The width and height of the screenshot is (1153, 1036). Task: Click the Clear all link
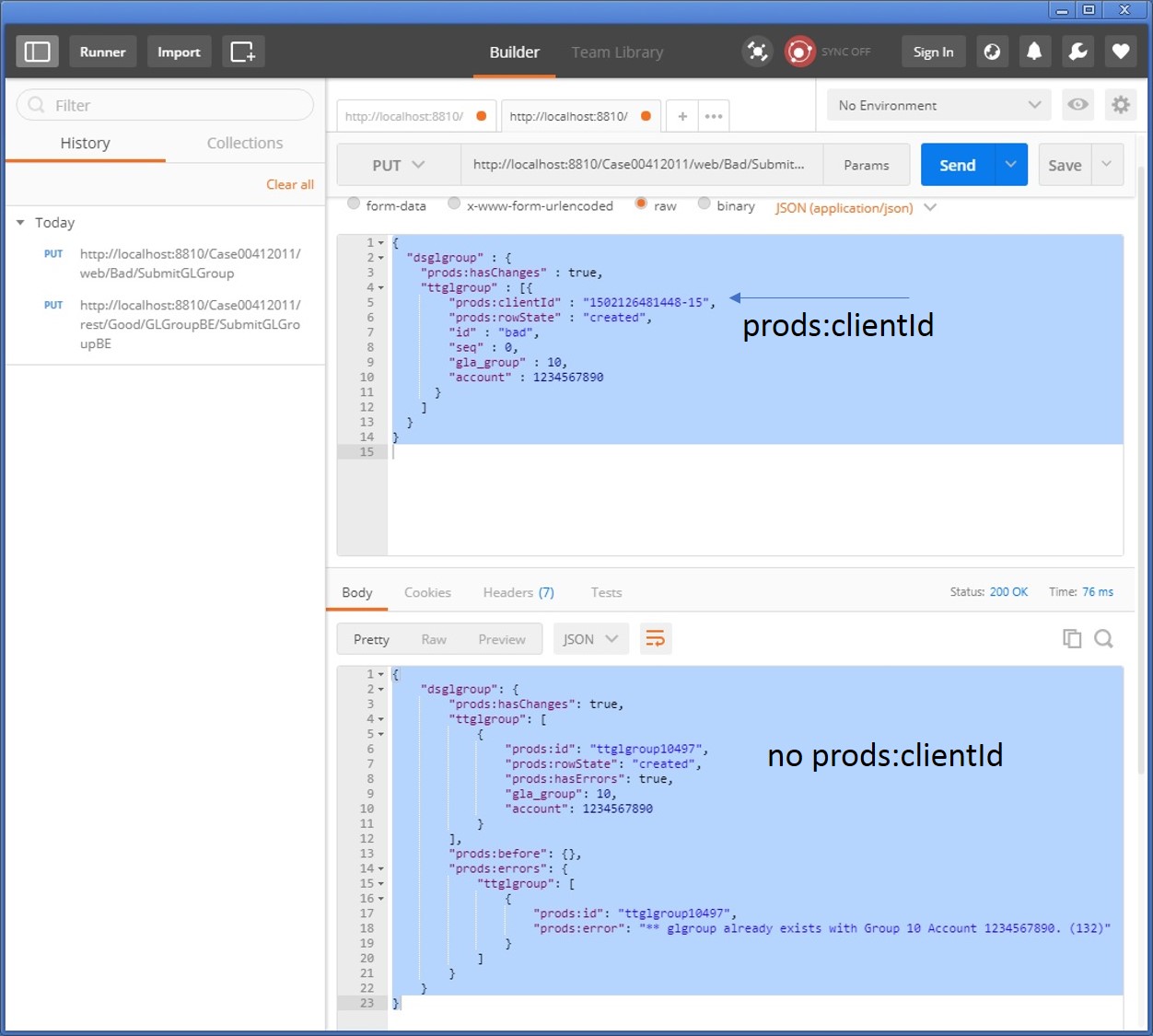coord(289,184)
